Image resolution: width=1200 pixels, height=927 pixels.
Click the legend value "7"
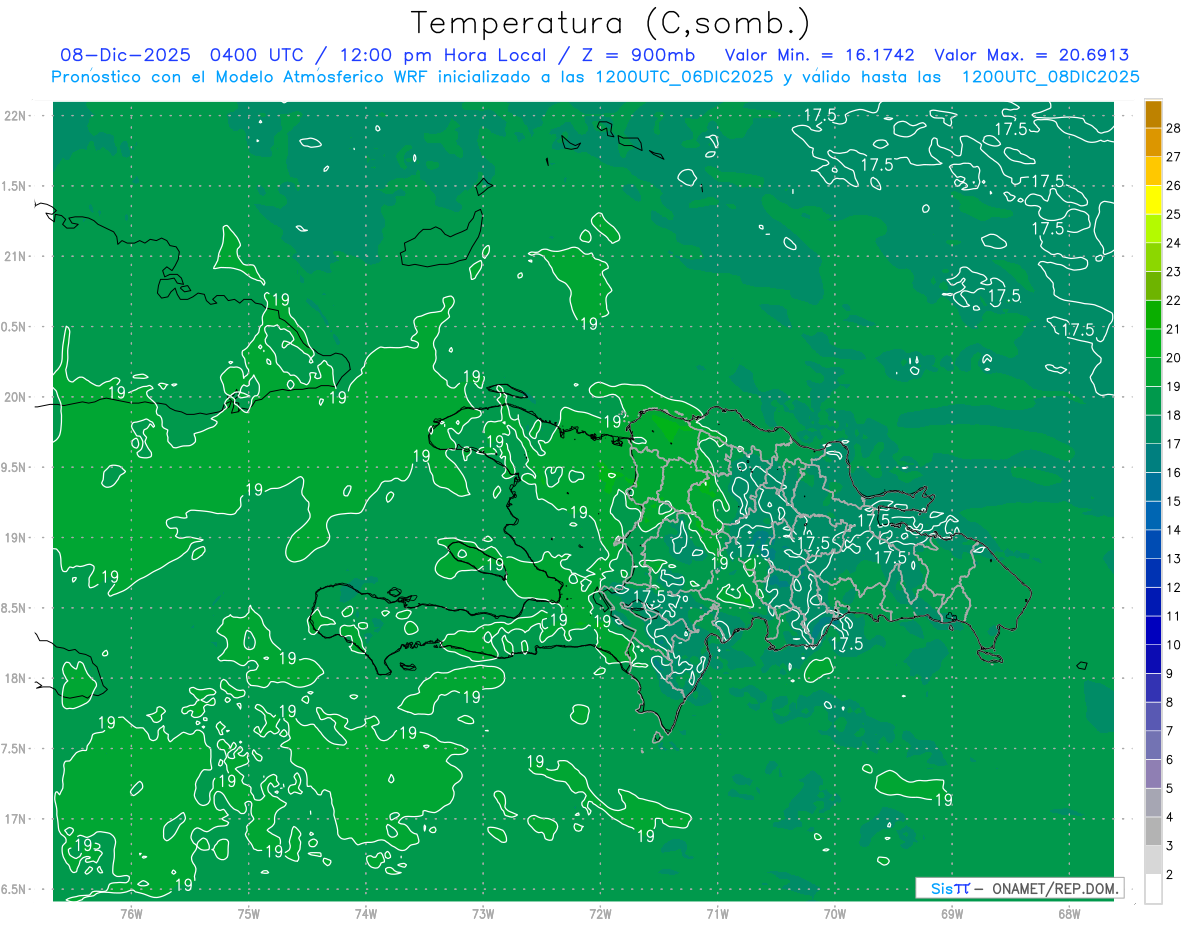pos(1170,732)
